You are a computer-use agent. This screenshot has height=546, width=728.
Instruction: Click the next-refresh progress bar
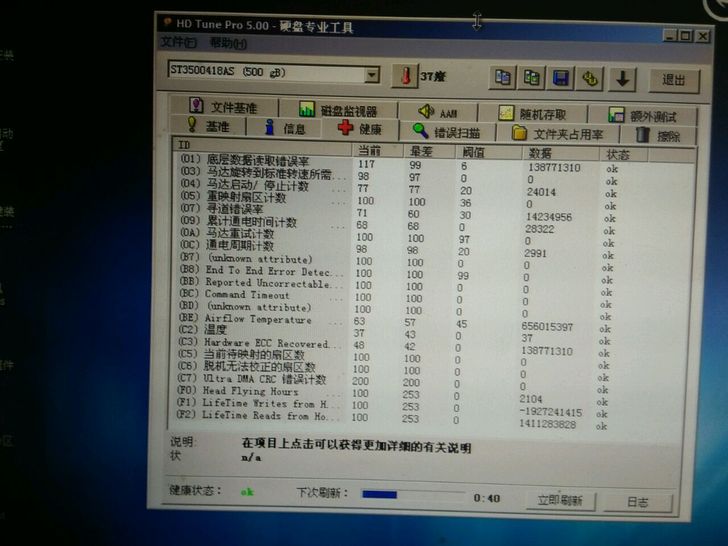pyautogui.click(x=413, y=495)
